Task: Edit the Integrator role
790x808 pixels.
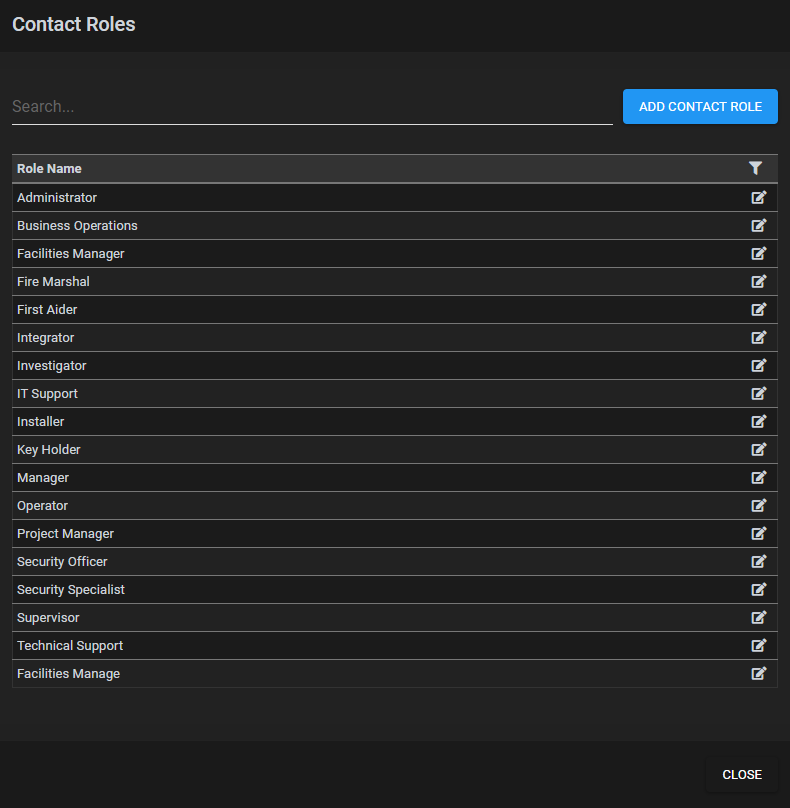Action: pos(759,338)
